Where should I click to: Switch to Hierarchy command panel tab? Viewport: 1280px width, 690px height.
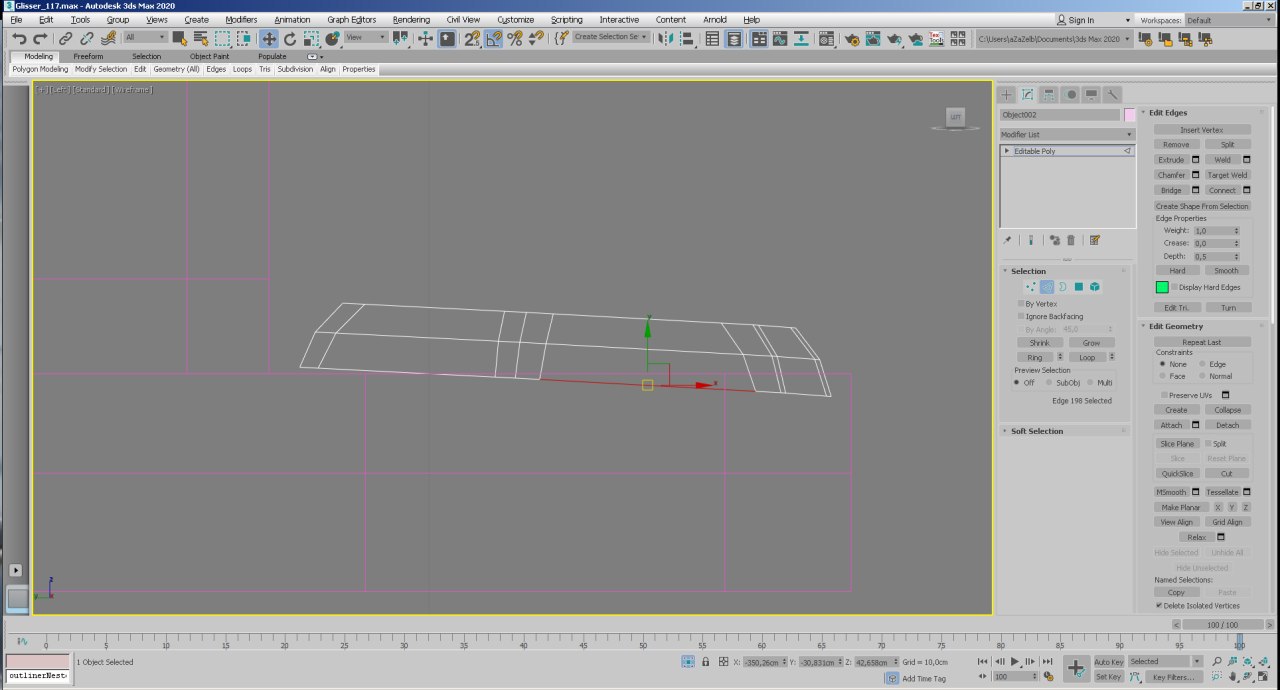tap(1049, 94)
